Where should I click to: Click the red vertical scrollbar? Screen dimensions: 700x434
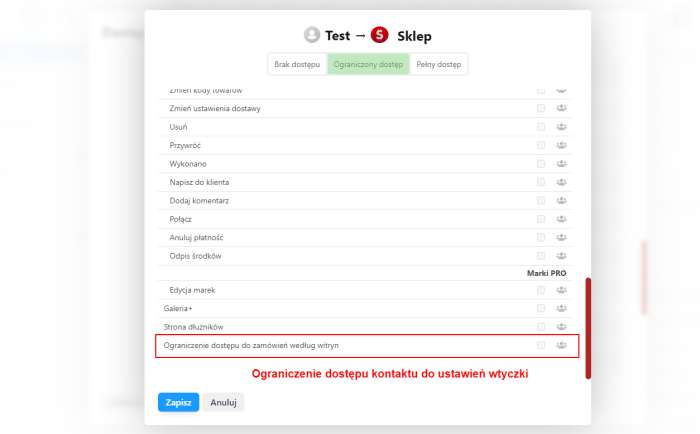tap(588, 327)
